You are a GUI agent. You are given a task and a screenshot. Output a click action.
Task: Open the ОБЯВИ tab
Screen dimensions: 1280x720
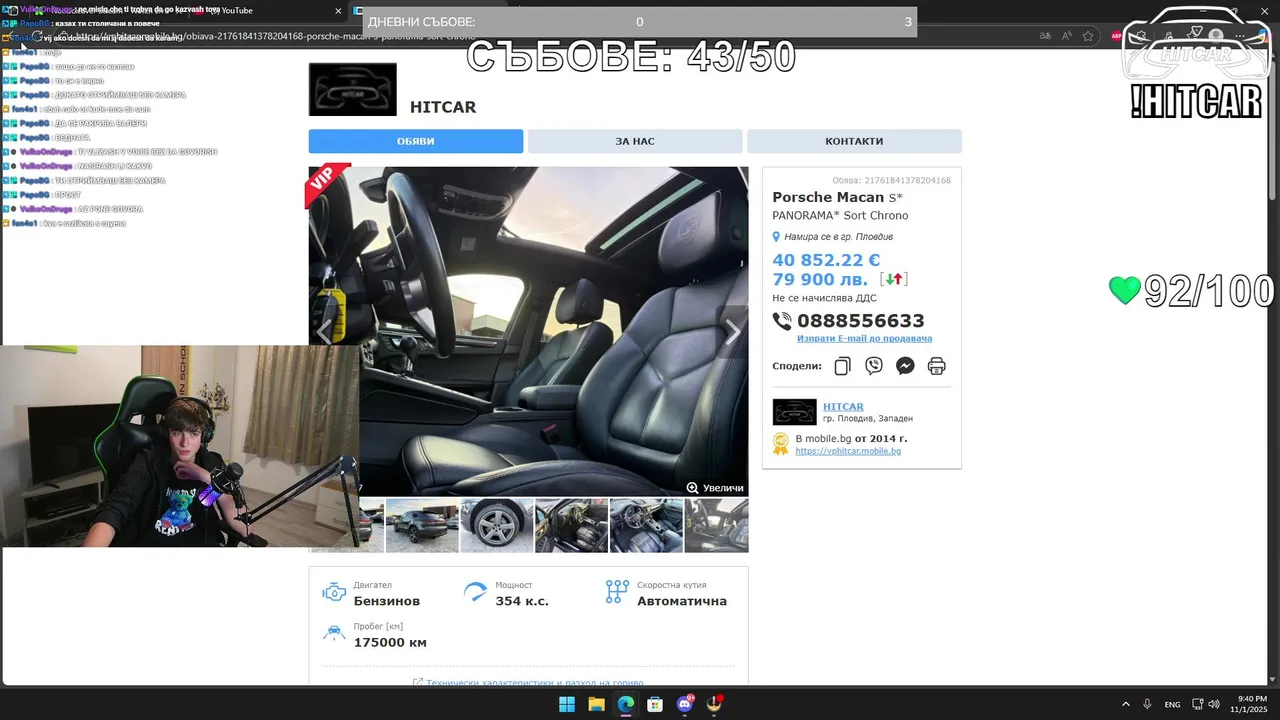pos(415,141)
